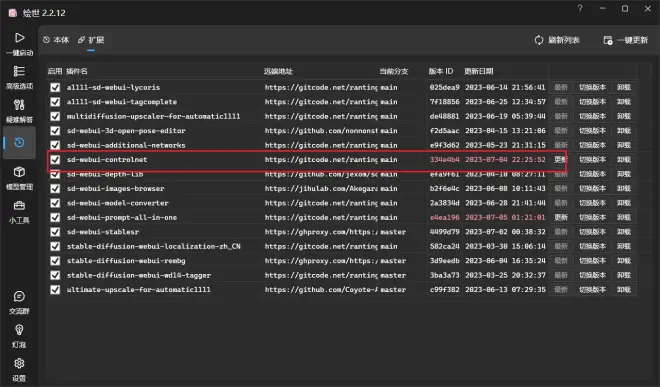Open 交流群 chat group icon

point(19,296)
